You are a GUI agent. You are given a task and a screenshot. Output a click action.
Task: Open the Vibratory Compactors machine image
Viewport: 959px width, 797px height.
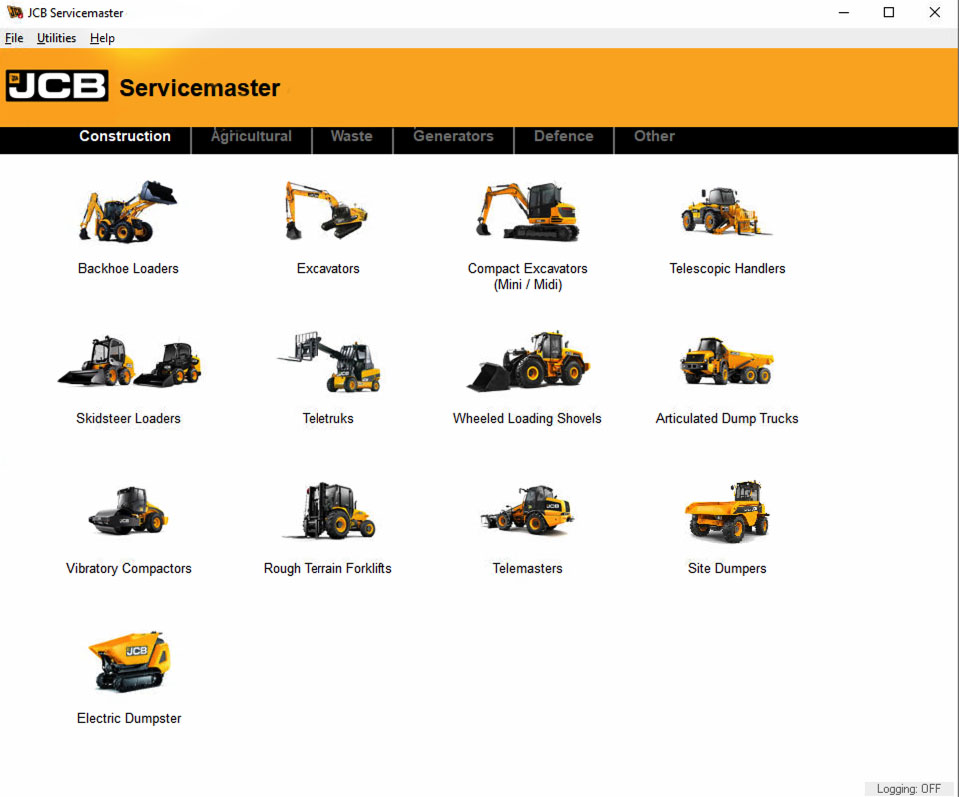click(128, 511)
